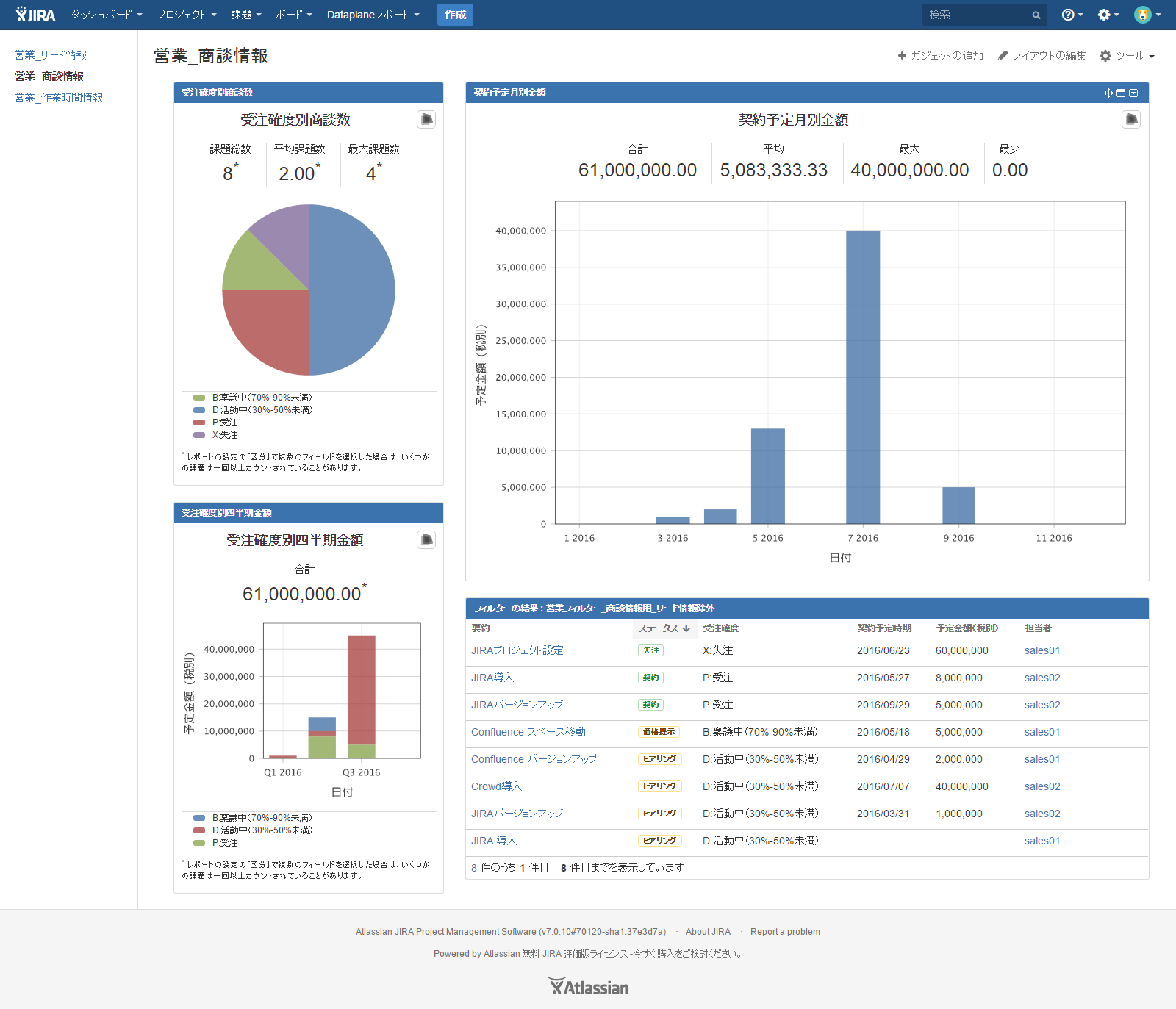Click the ヒアリング badge on the JIRA 導入 row
Image resolution: width=1176 pixels, height=1009 pixels.
659,841
